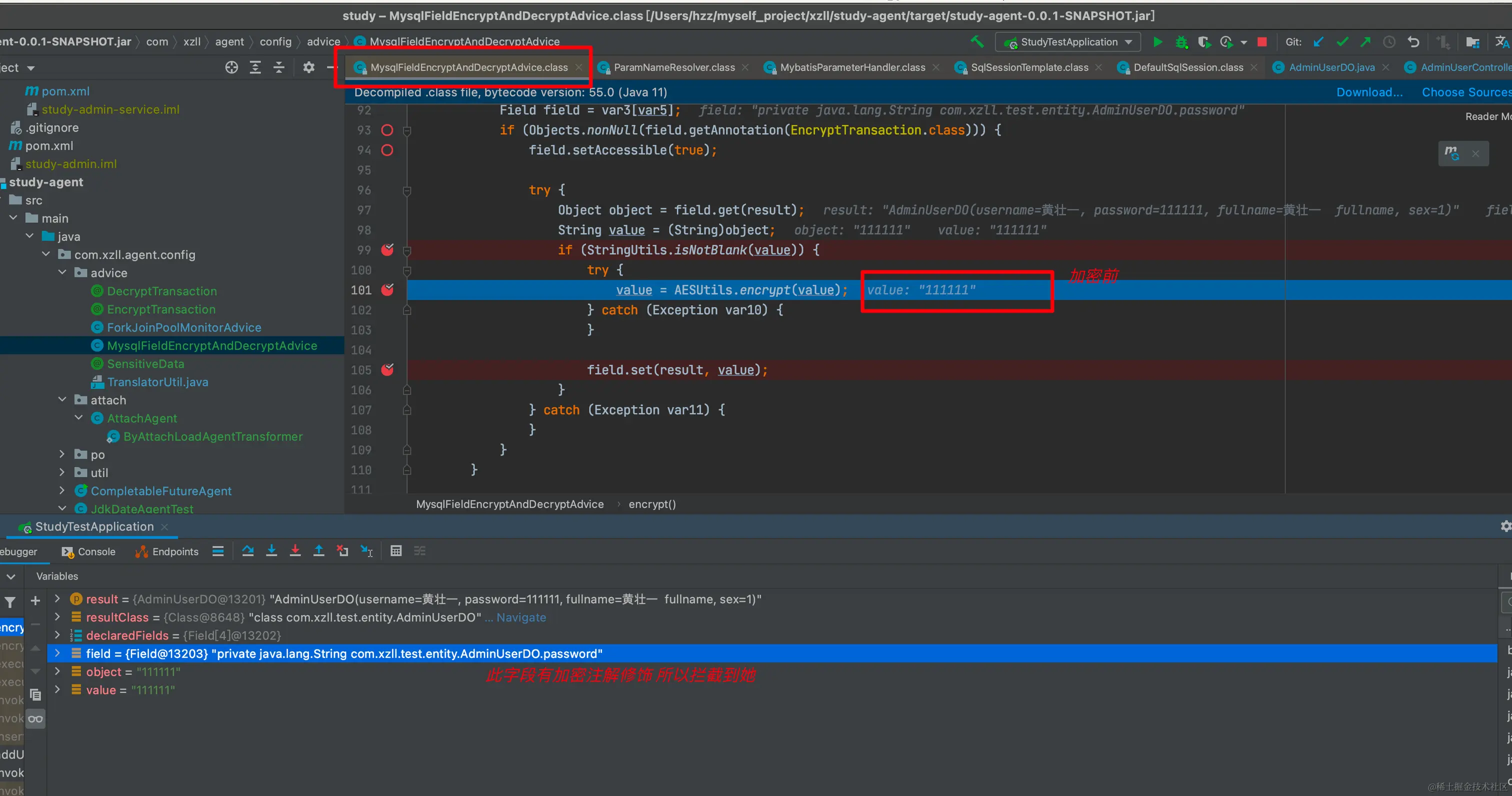Switch to SqlSessionTemplate.class tab
This screenshot has width=1512, height=796.
(1029, 67)
